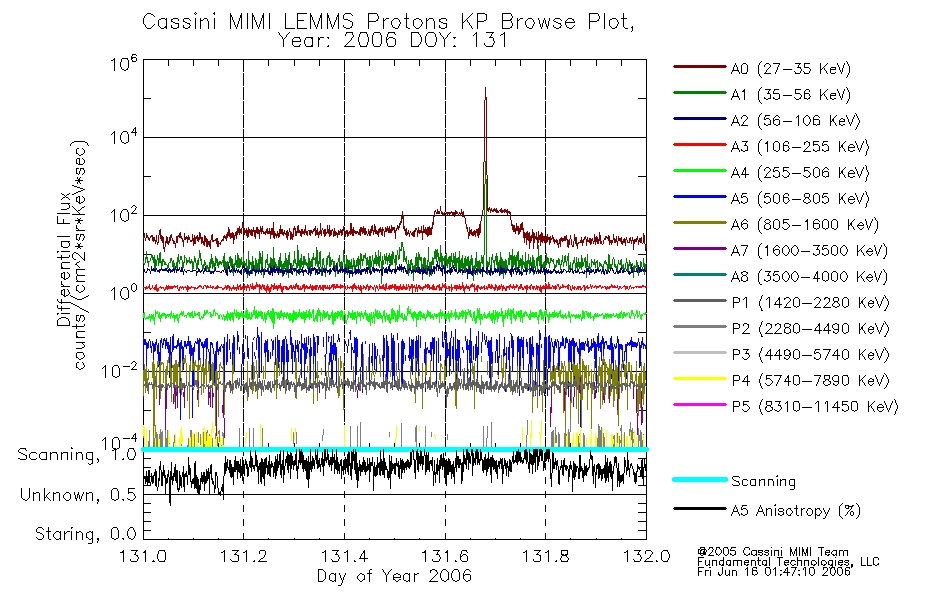Click the A1 (35-56 KeV) legend label
This screenshot has height=600, width=950.
[791, 95]
